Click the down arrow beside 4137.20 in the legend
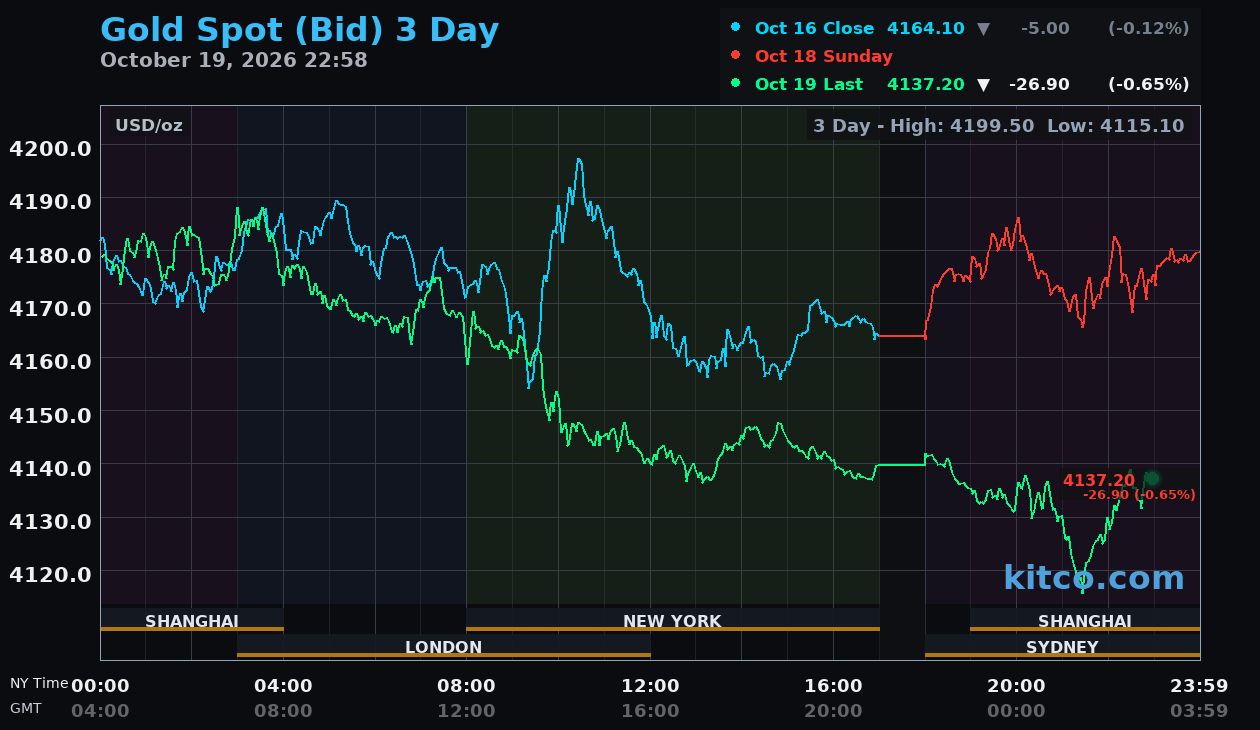 pos(983,85)
